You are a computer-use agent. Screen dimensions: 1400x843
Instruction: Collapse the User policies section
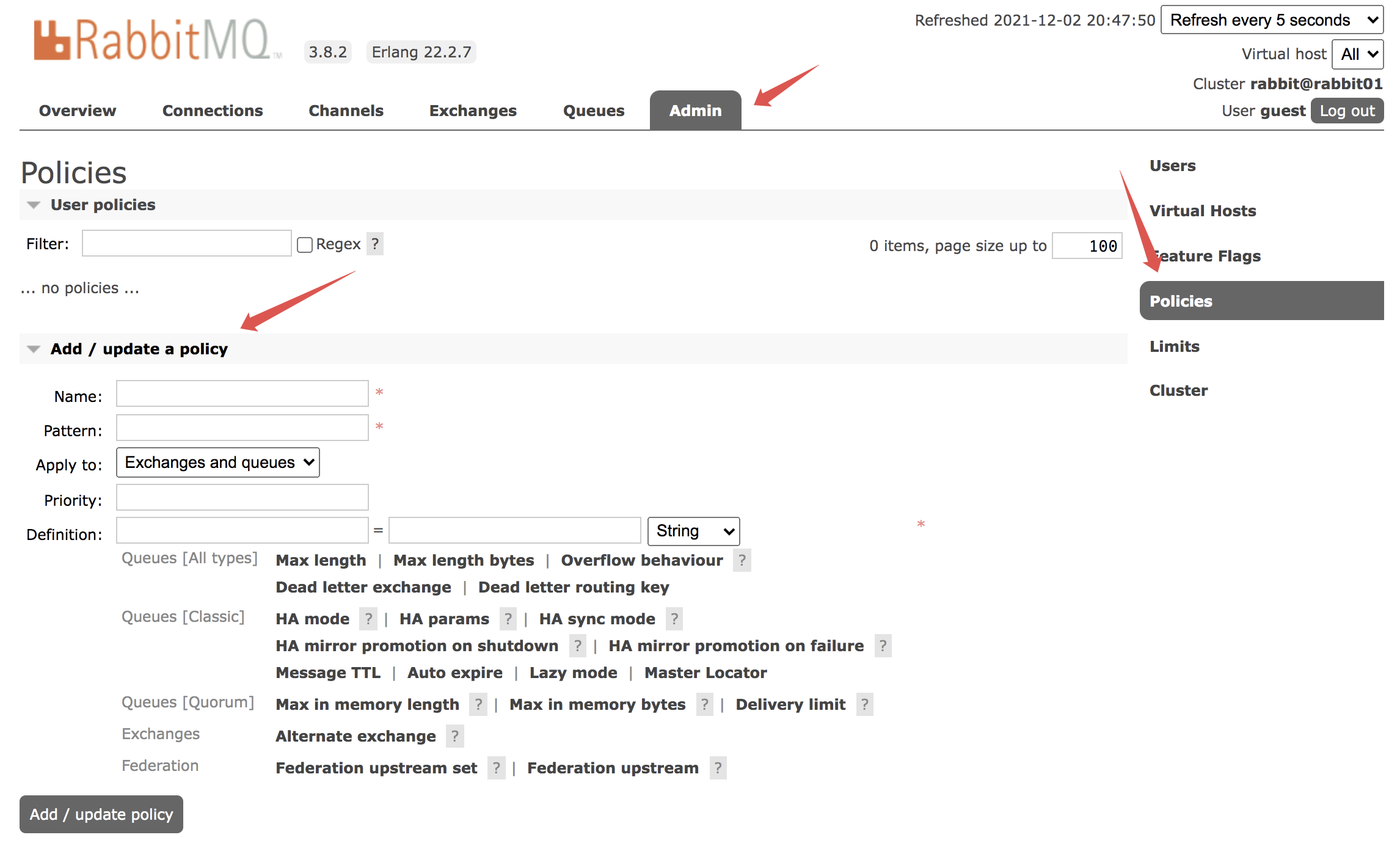[103, 205]
